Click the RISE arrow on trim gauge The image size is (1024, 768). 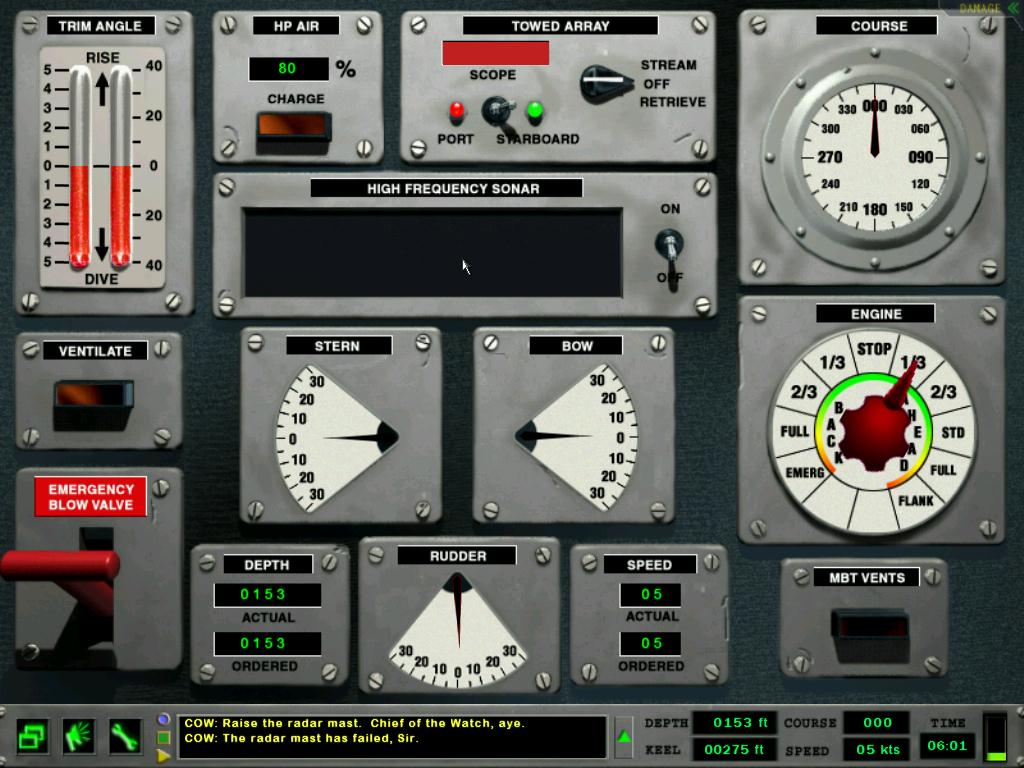coord(102,89)
